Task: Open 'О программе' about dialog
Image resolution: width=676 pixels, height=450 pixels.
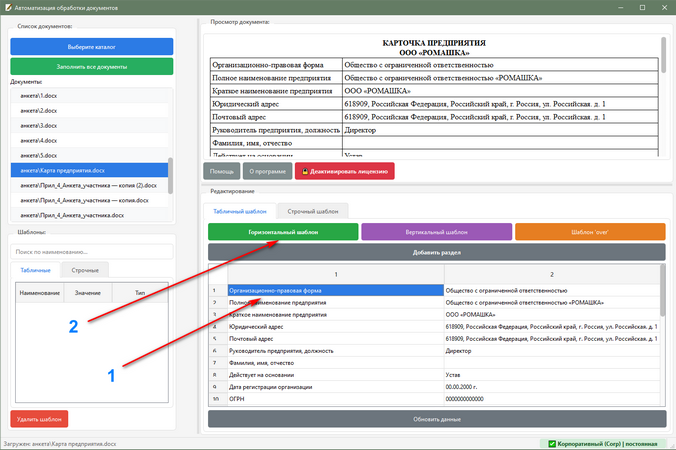Action: pyautogui.click(x=267, y=171)
